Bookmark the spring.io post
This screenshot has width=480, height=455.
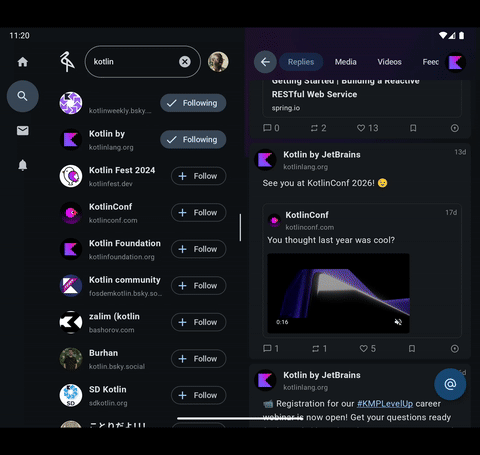[413, 128]
